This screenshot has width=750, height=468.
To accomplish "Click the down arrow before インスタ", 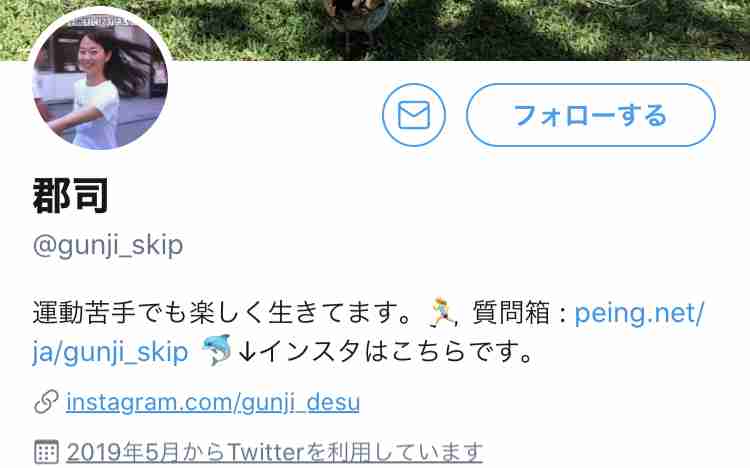I will (x=248, y=352).
